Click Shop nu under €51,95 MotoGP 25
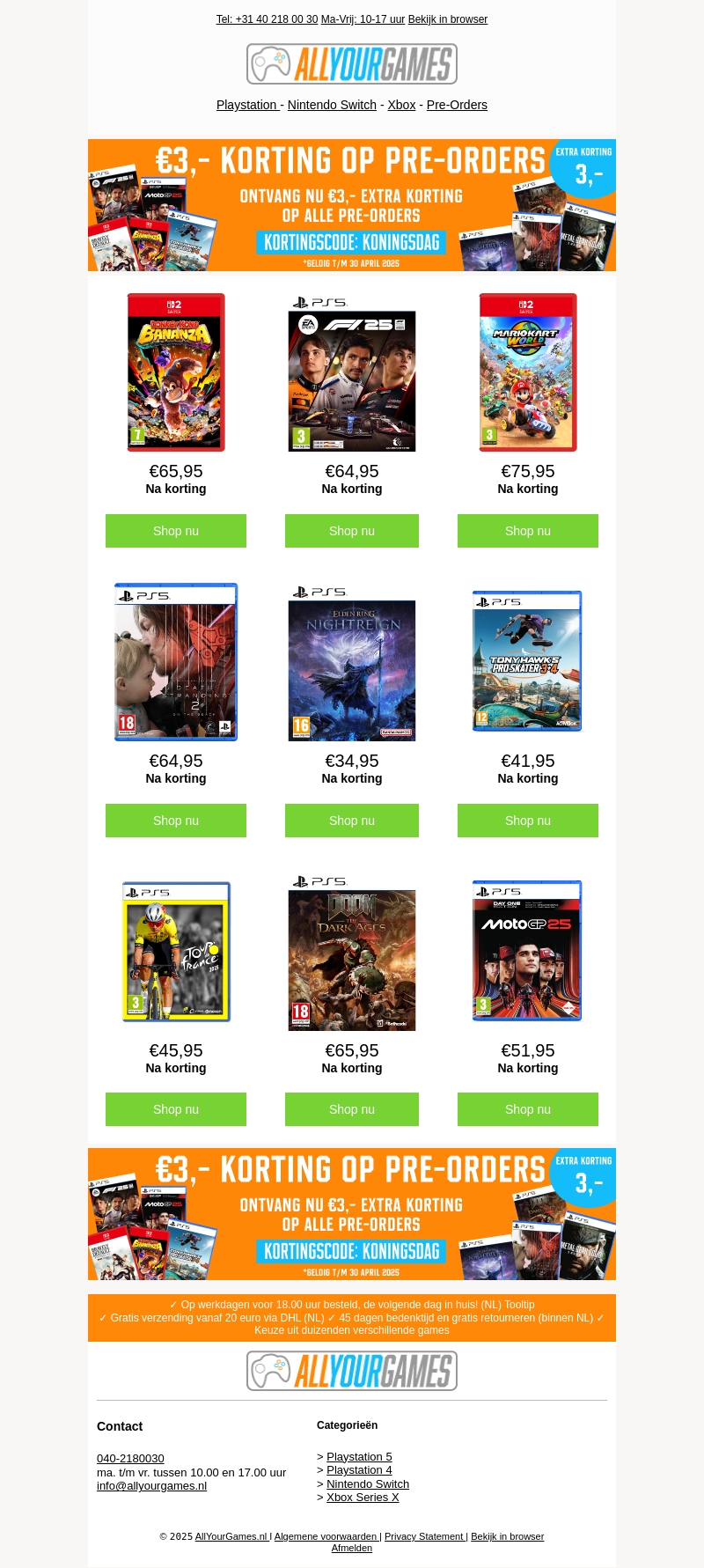Image resolution: width=704 pixels, height=1568 pixels. click(x=528, y=1109)
